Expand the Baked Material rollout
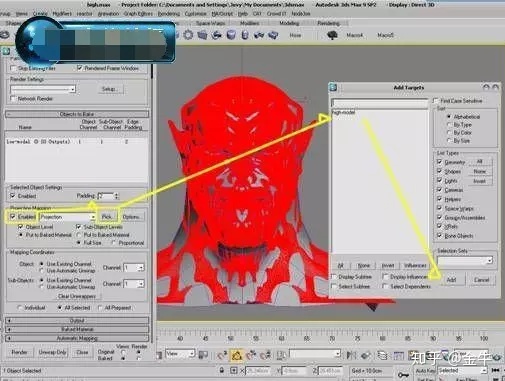Viewport: 505px width, 381px height. click(x=77, y=329)
